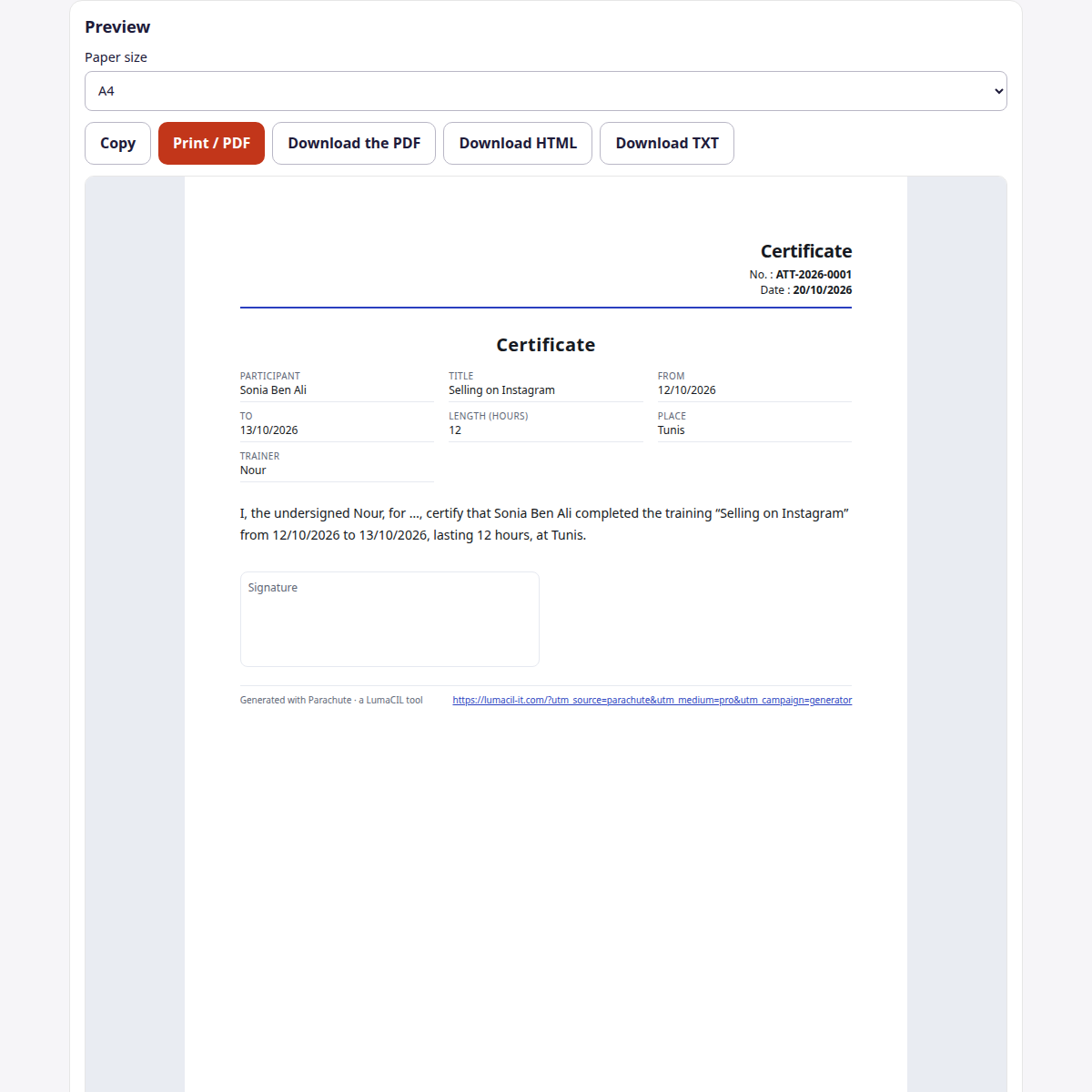Click the top-right Certificate header title

(x=806, y=251)
